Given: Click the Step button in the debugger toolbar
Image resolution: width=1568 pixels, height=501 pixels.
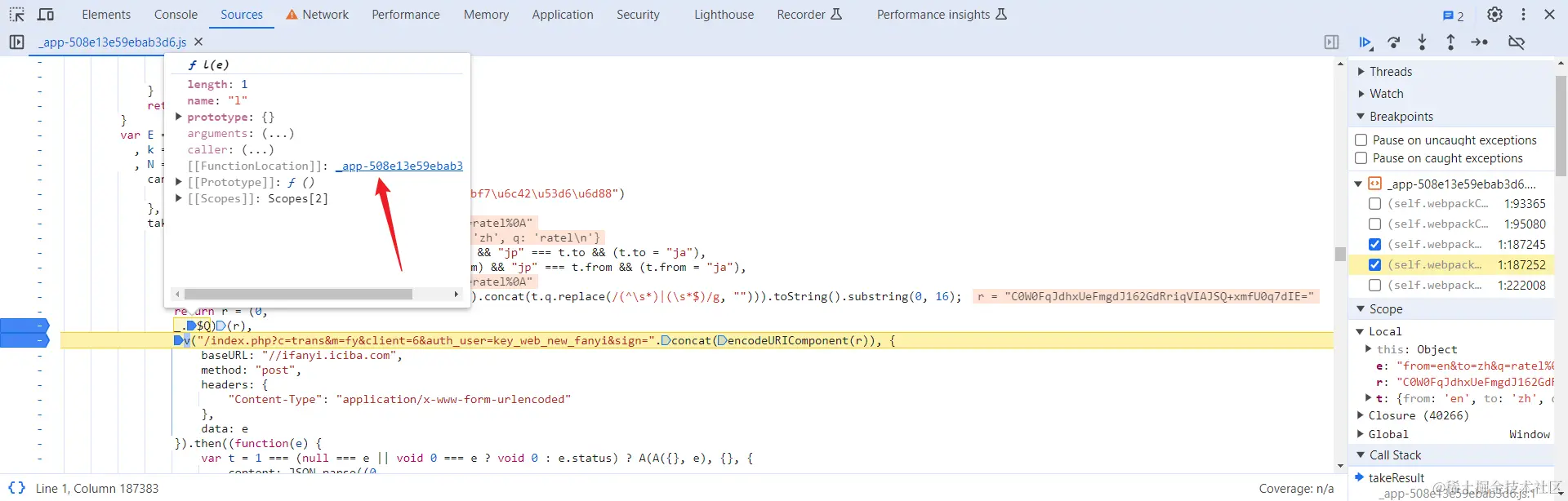Looking at the screenshot, I should (1480, 42).
